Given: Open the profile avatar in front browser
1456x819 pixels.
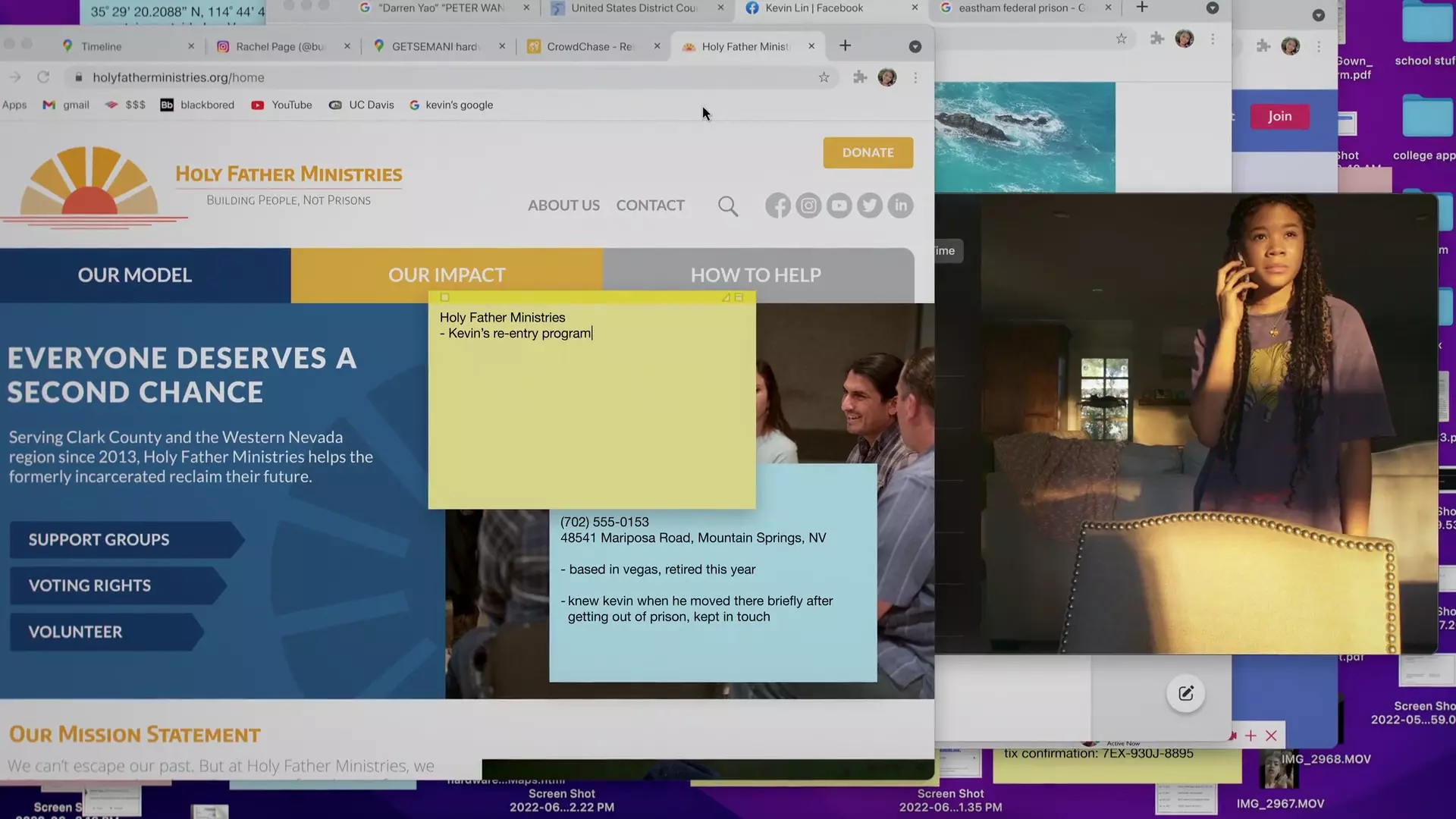Looking at the screenshot, I should pyautogui.click(x=886, y=77).
